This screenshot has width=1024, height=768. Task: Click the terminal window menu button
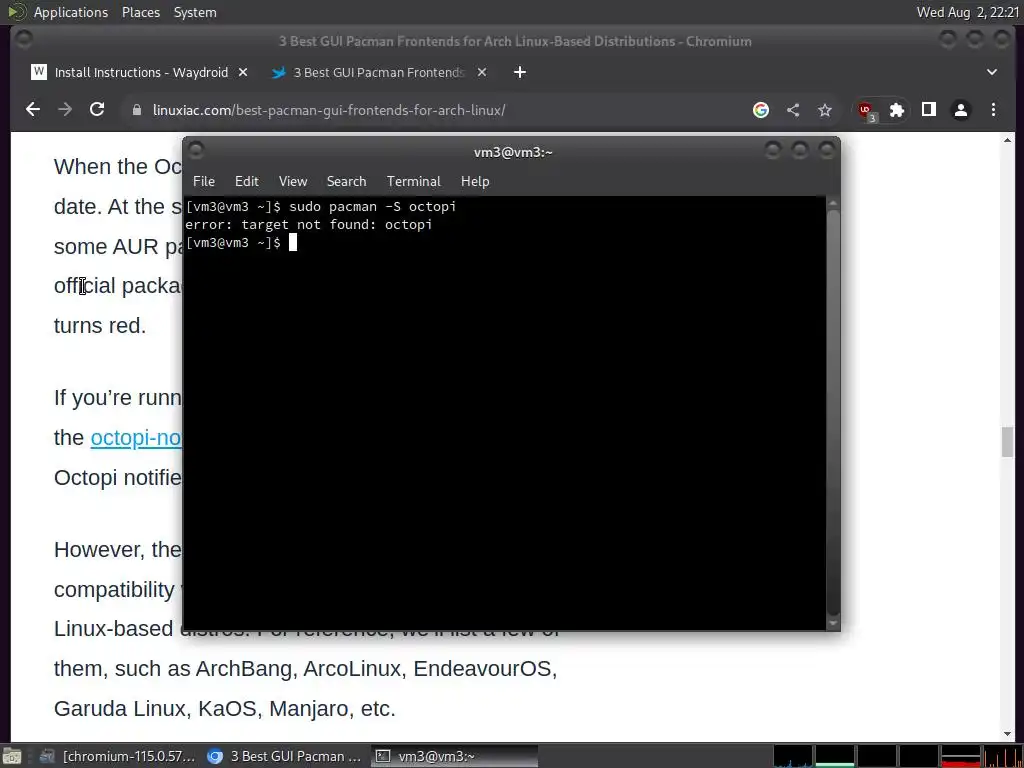196,151
